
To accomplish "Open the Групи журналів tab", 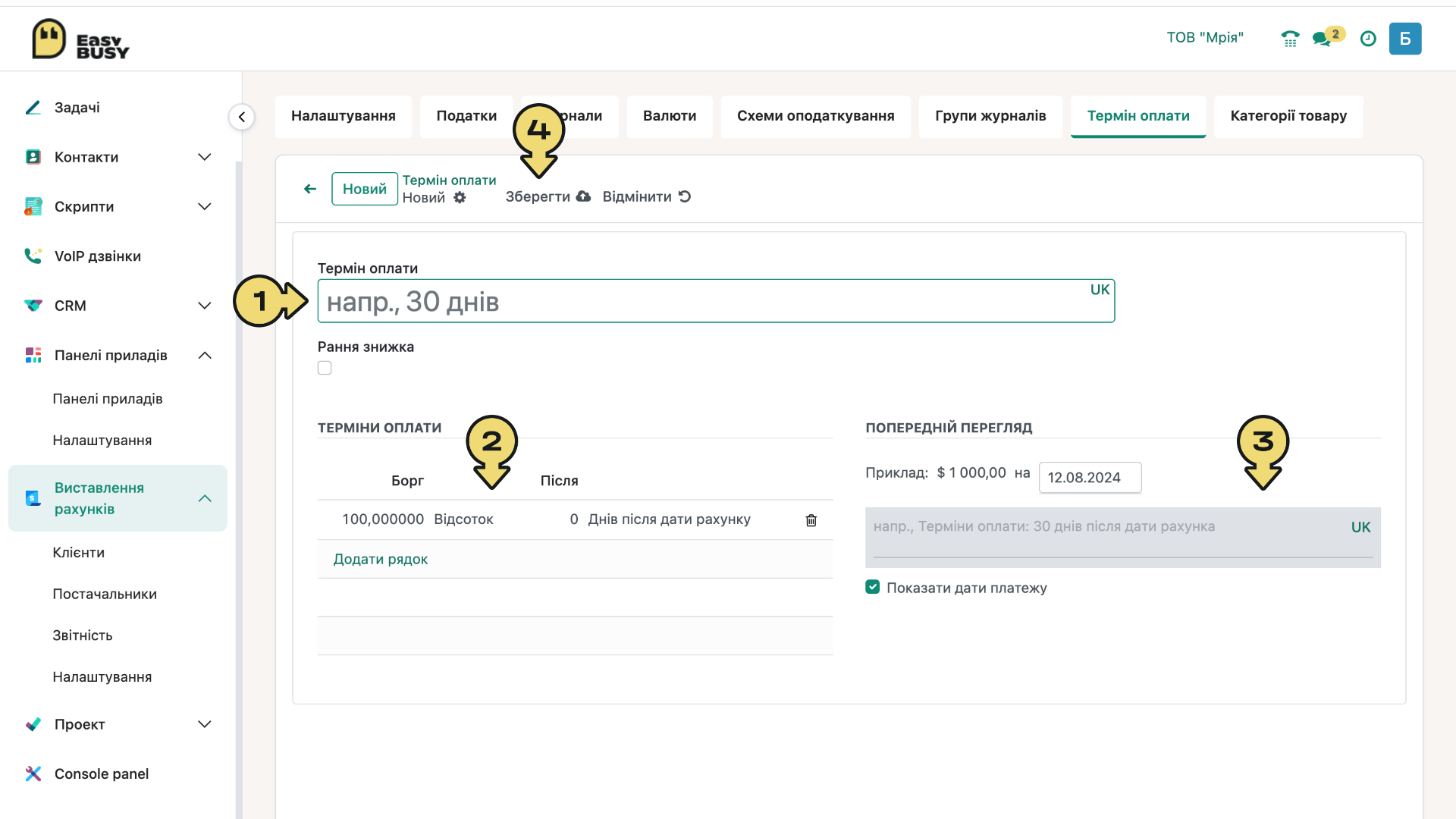I will [990, 116].
